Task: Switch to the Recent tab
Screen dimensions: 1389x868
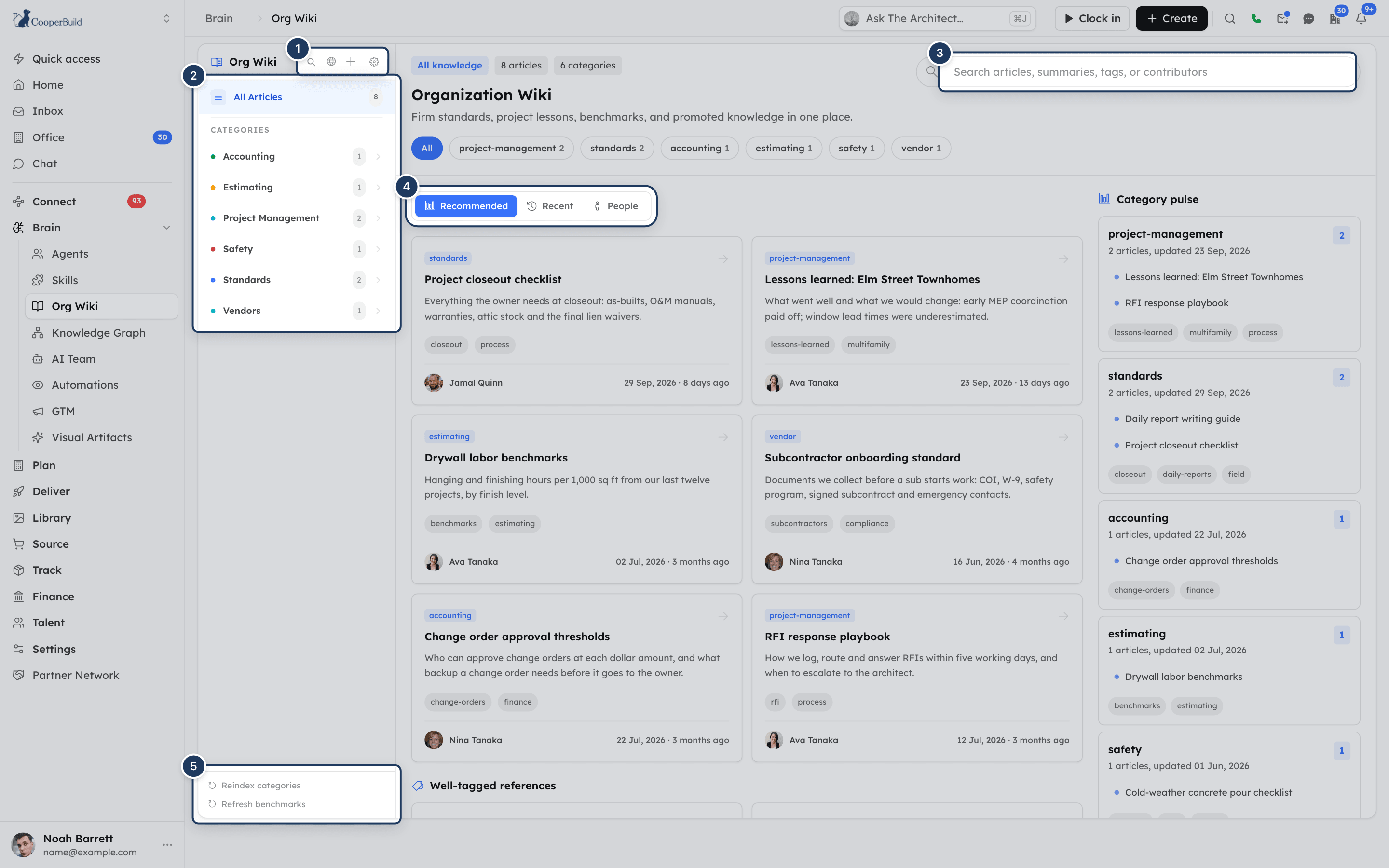Action: [549, 206]
